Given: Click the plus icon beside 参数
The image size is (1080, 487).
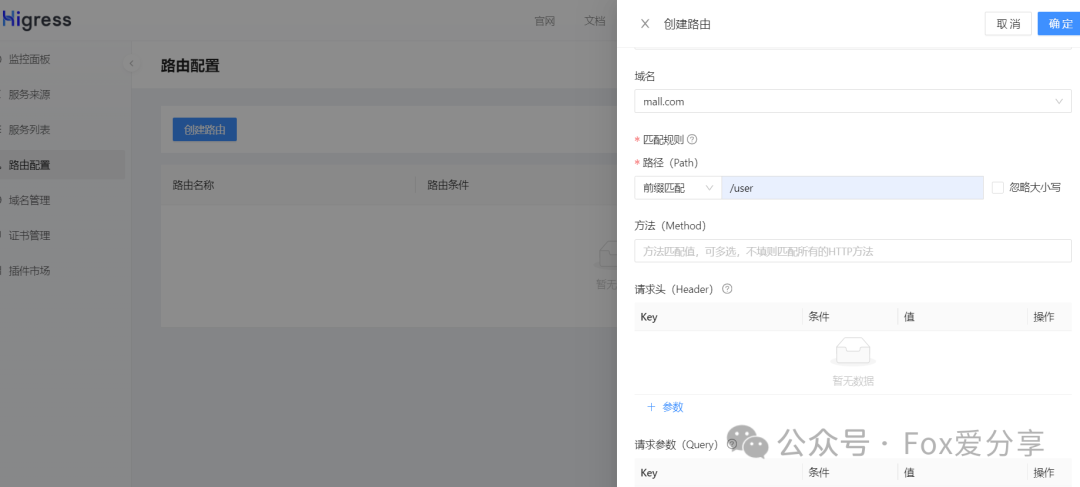Looking at the screenshot, I should pyautogui.click(x=651, y=407).
